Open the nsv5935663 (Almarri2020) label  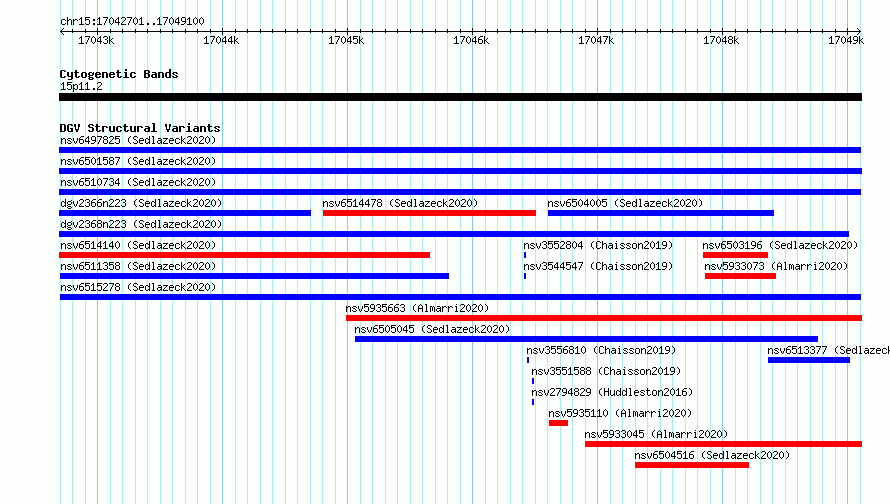(417, 308)
